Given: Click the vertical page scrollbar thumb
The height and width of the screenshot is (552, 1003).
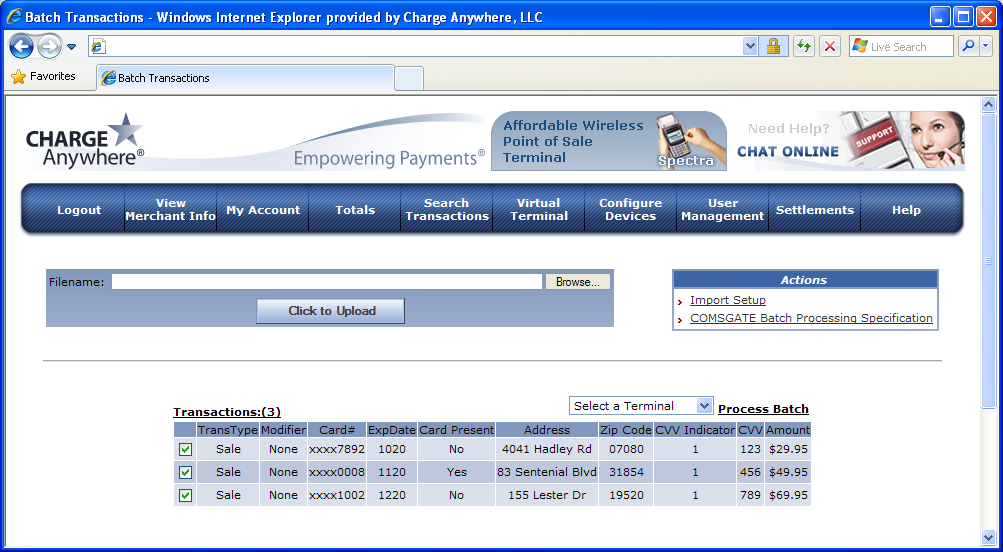Looking at the screenshot, I should pyautogui.click(x=989, y=260).
